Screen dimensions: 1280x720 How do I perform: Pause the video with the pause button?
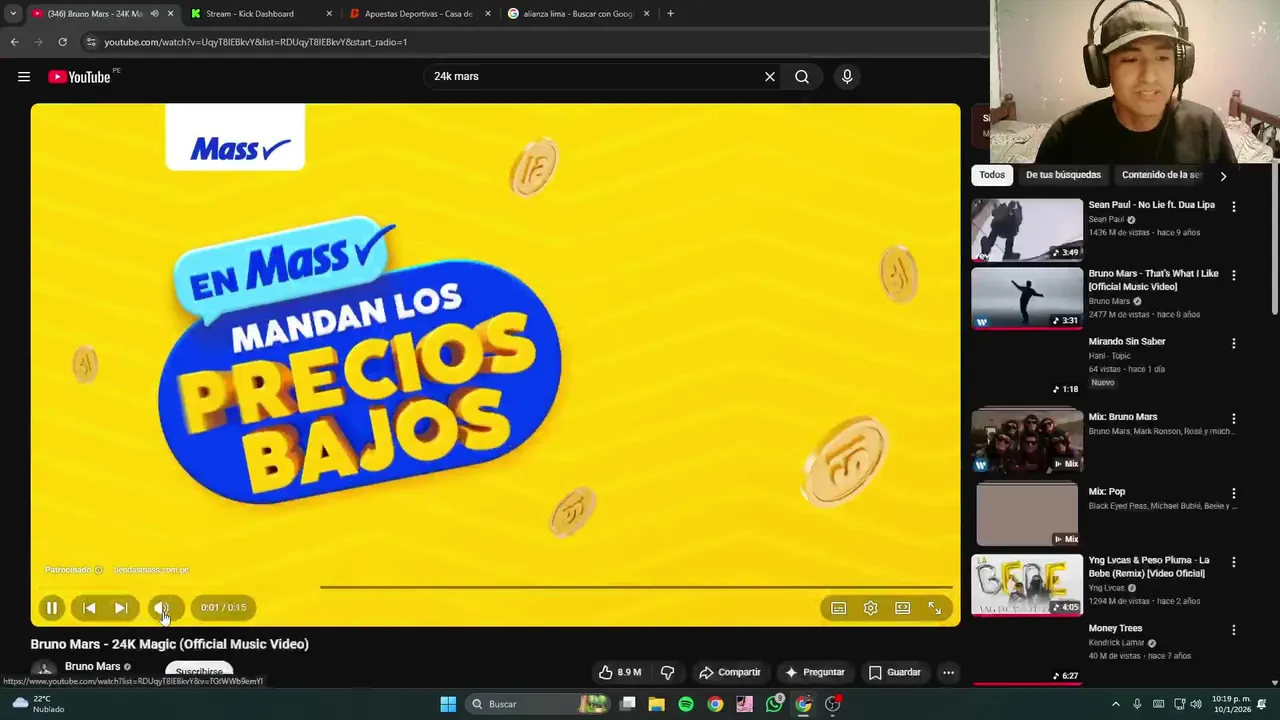[x=52, y=608]
